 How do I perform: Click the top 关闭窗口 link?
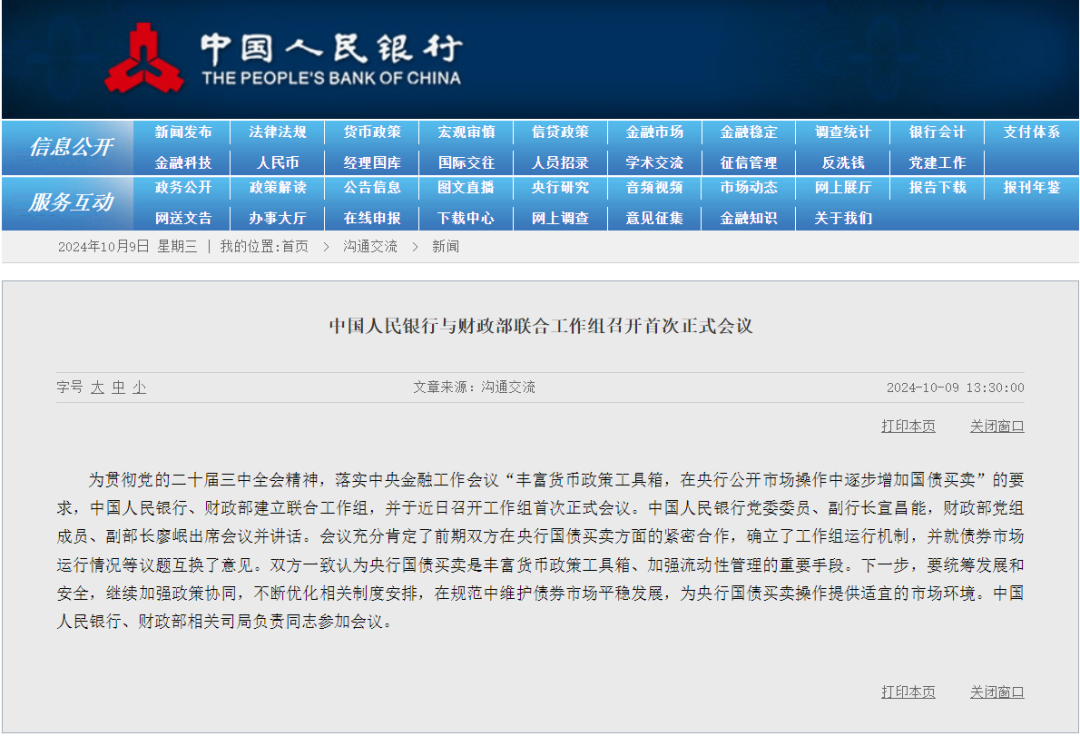(x=997, y=426)
